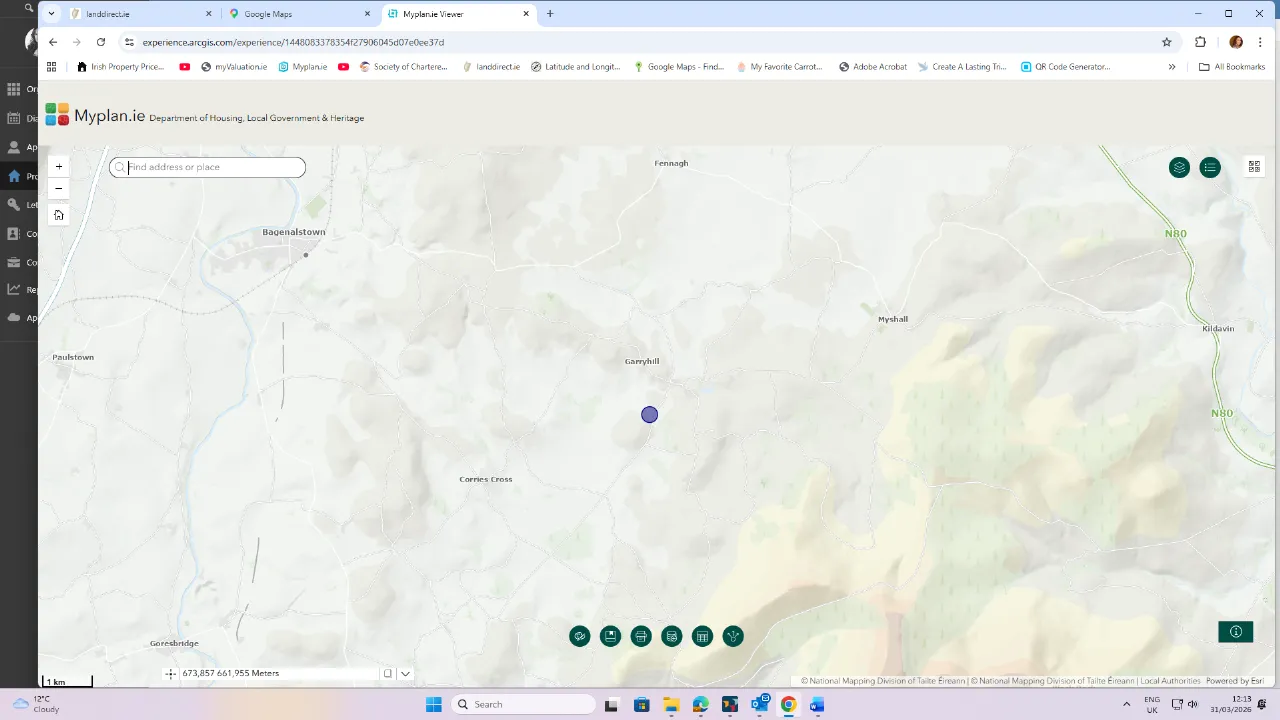The height and width of the screenshot is (720, 1280).
Task: Zoom in on the map
Action: 59,167
